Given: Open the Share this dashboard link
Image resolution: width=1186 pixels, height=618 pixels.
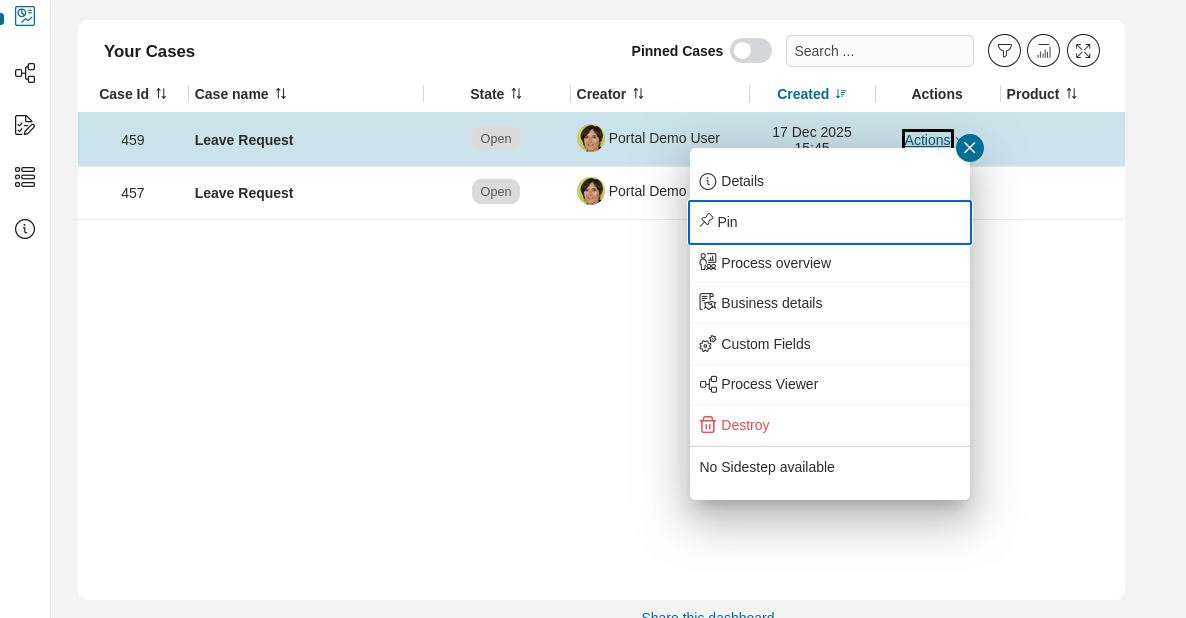Looking at the screenshot, I should [x=708, y=615].
